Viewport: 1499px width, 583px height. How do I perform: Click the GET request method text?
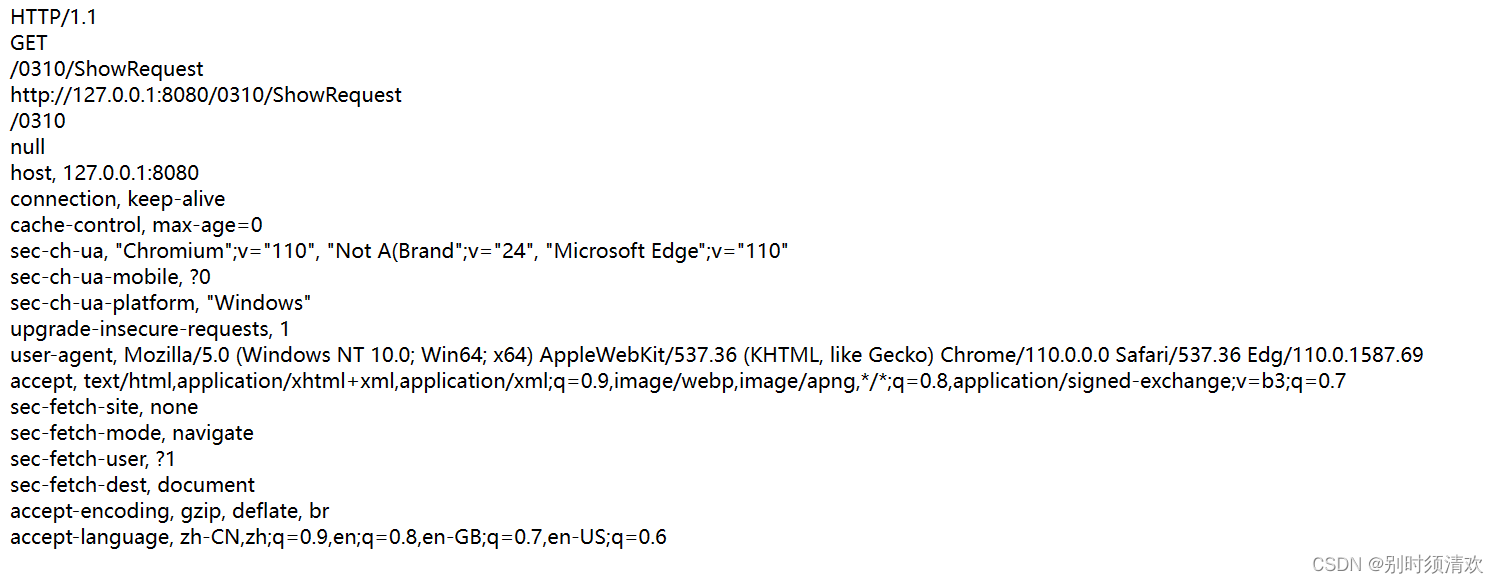click(x=29, y=43)
